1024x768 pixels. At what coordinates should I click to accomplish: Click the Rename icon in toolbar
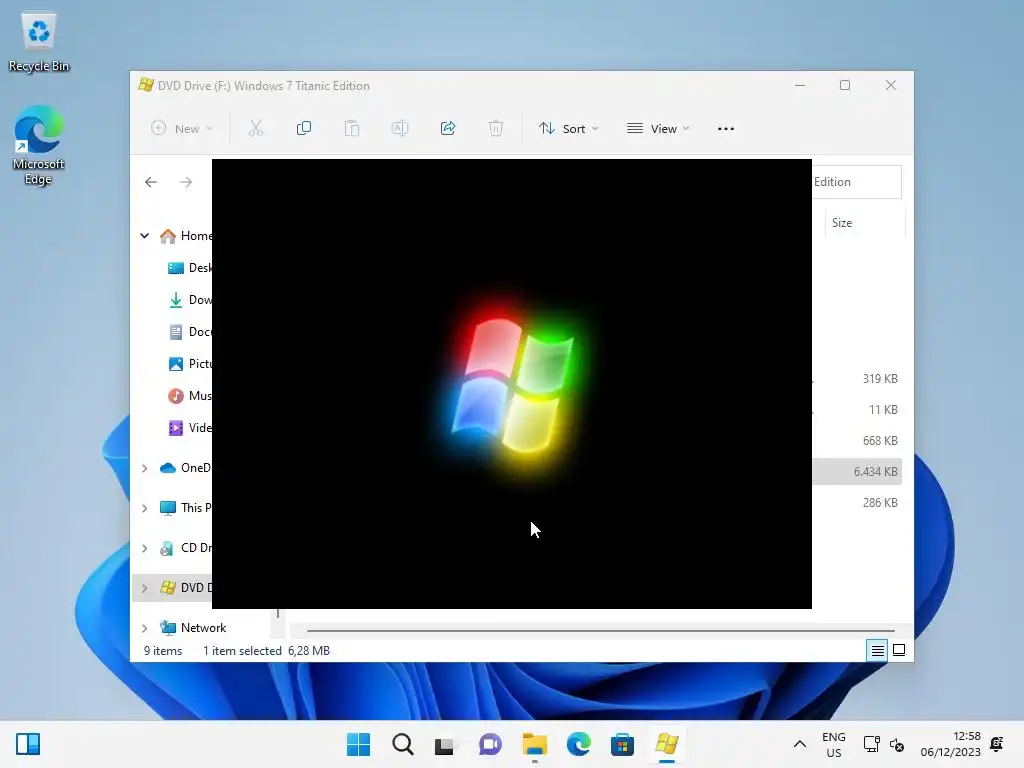click(400, 129)
